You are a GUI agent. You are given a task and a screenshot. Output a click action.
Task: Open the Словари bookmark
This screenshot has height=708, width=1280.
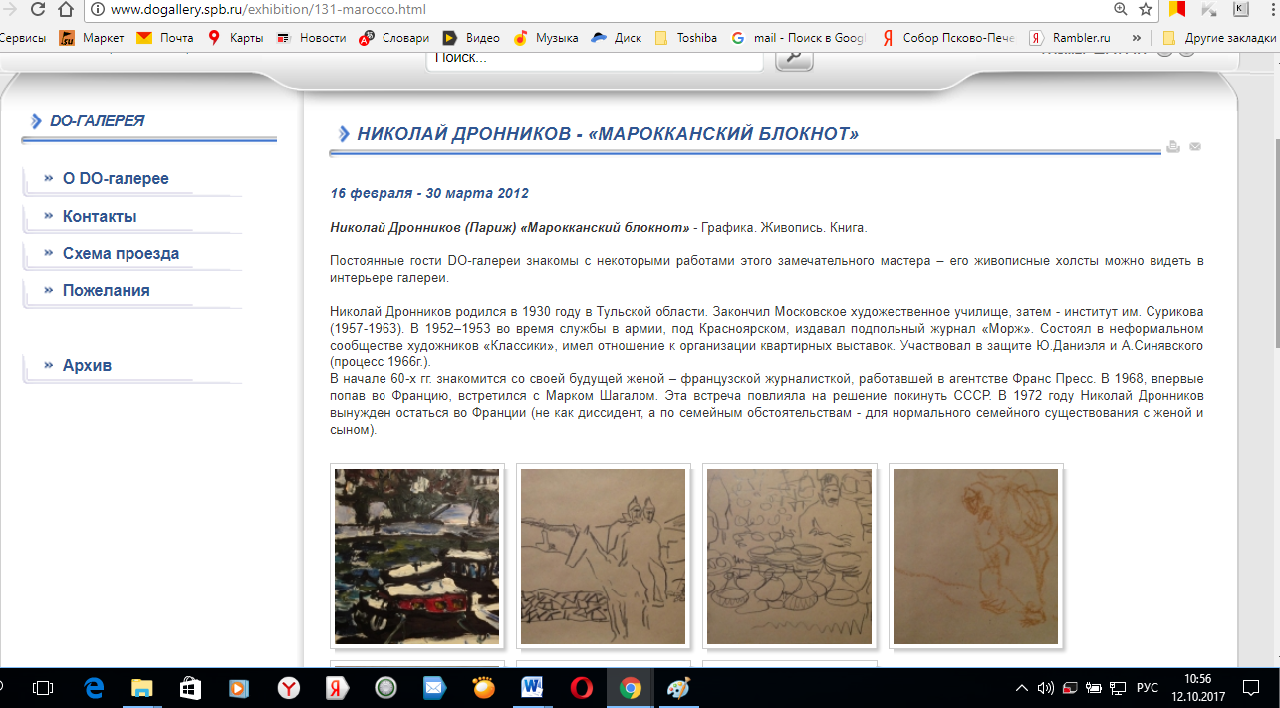coord(393,38)
